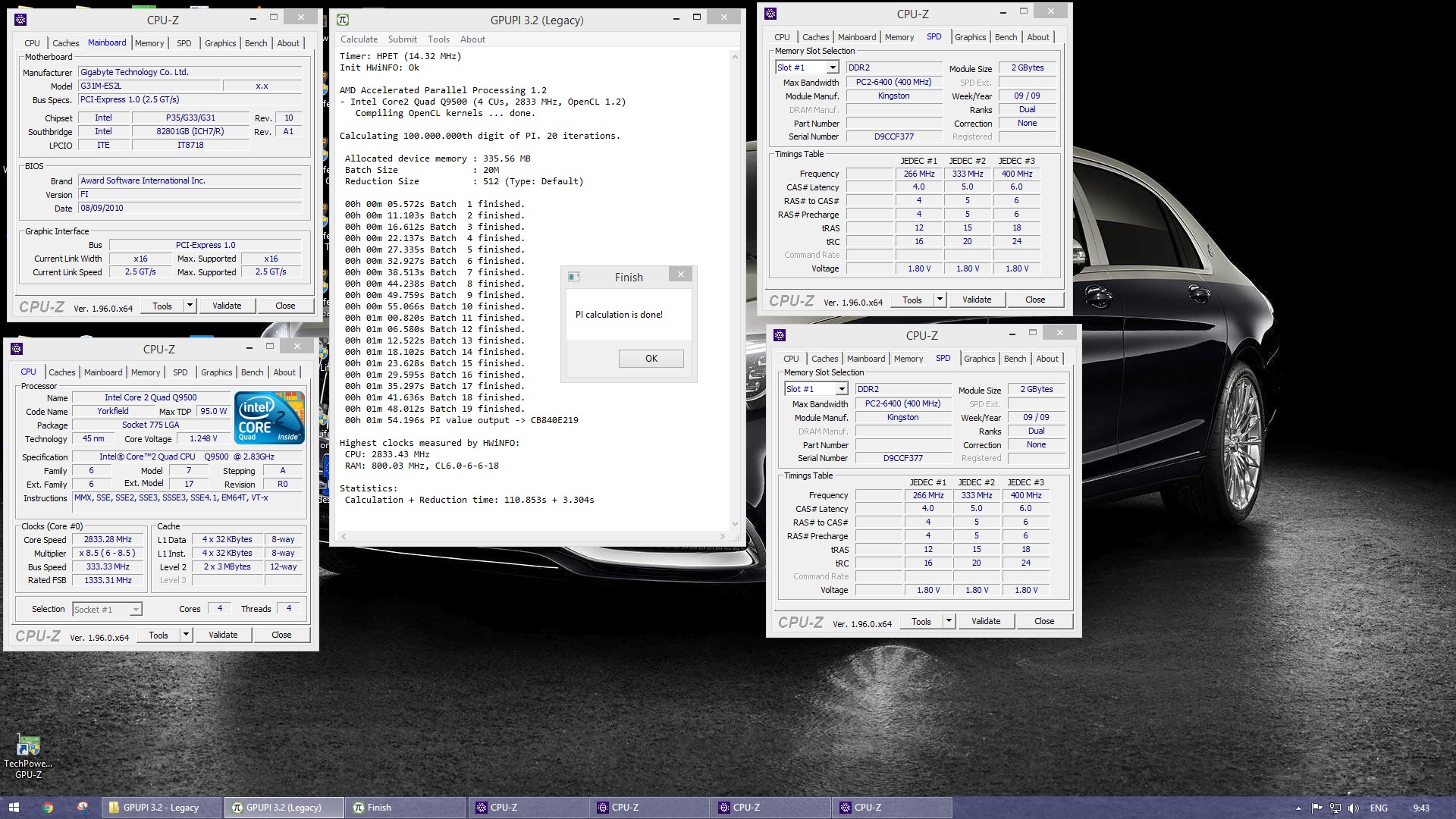1456x819 pixels.
Task: Select Bench tab in lower SPD window
Action: click(1015, 359)
